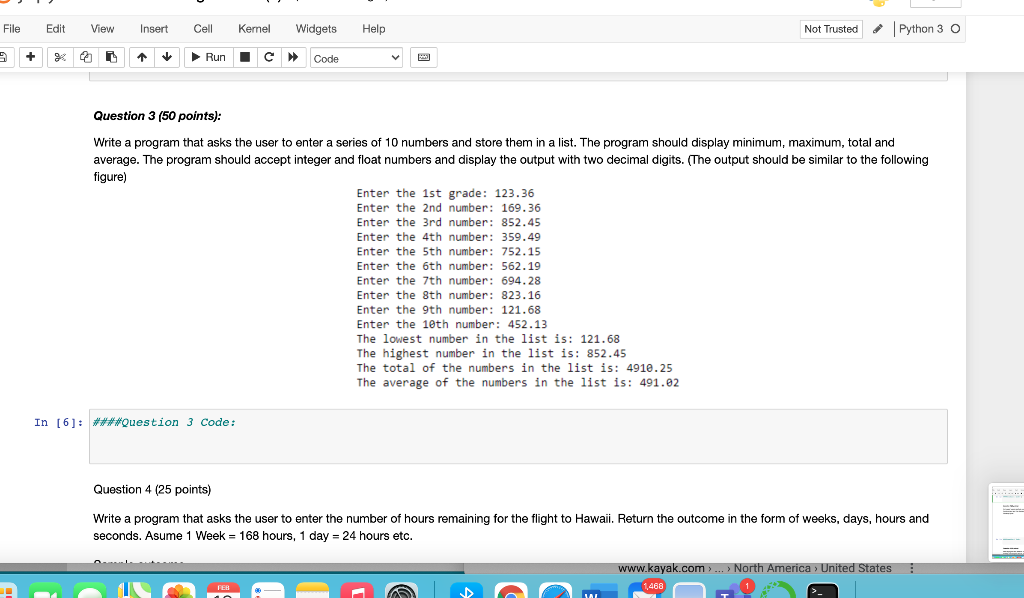The height and width of the screenshot is (598, 1024).
Task: Click the Not Trusted button
Action: point(830,29)
